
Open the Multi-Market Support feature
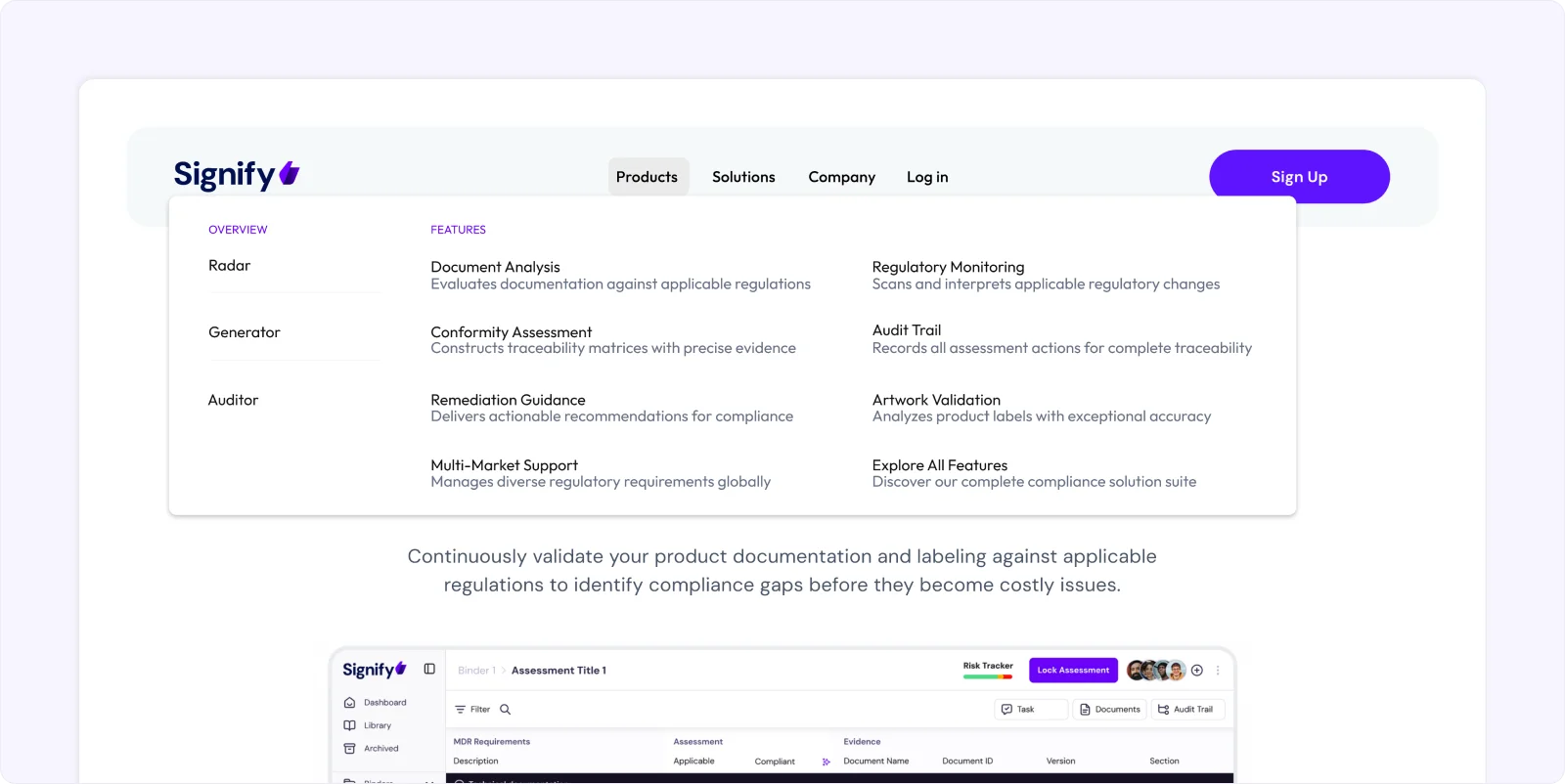coord(601,473)
